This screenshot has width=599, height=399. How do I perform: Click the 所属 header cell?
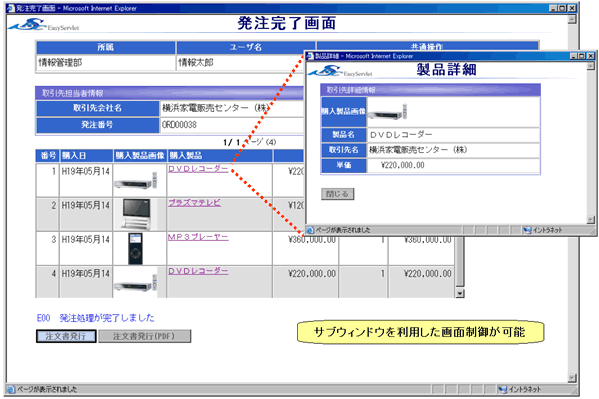click(105, 47)
